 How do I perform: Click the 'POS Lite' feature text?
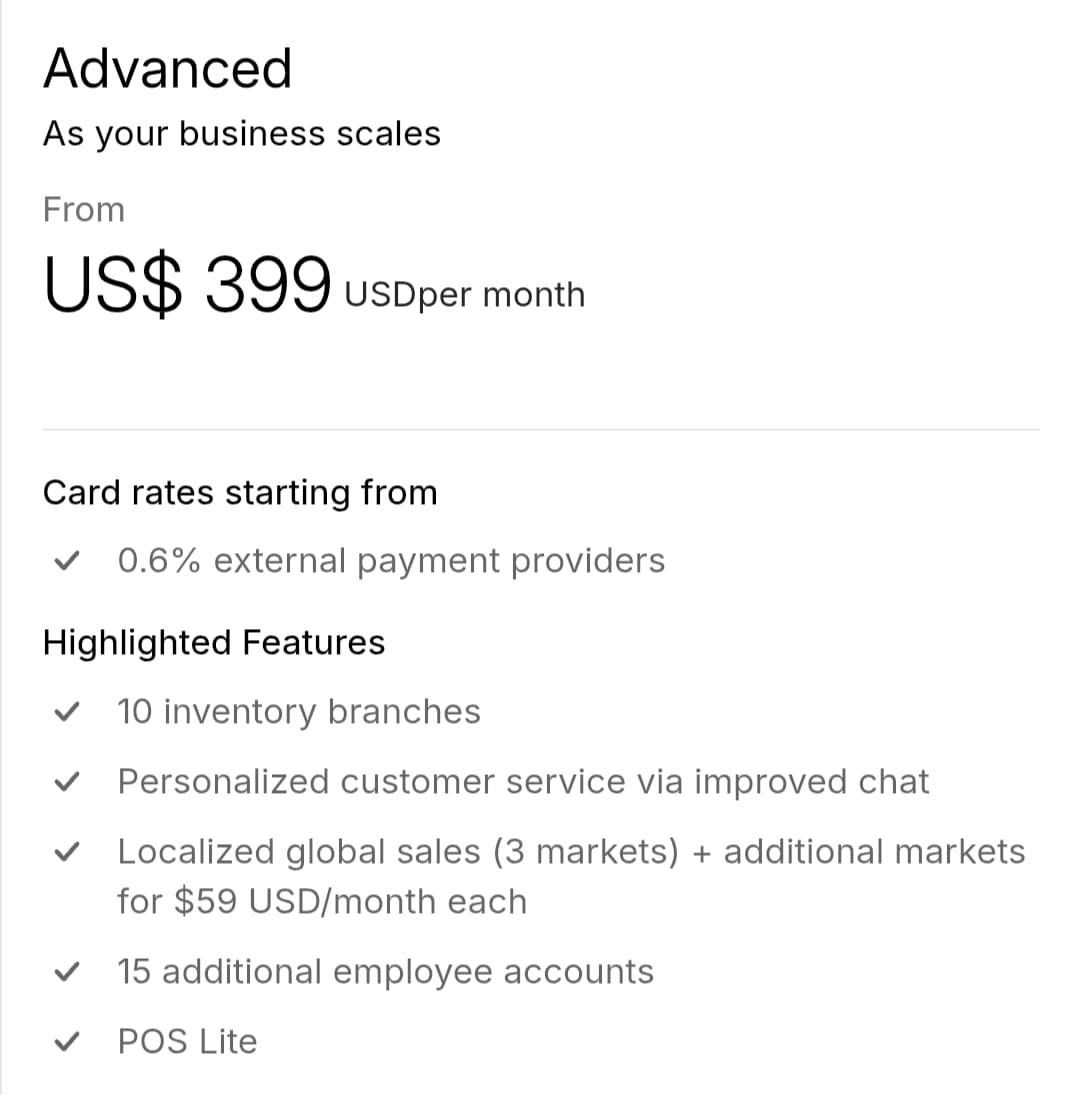[187, 1042]
